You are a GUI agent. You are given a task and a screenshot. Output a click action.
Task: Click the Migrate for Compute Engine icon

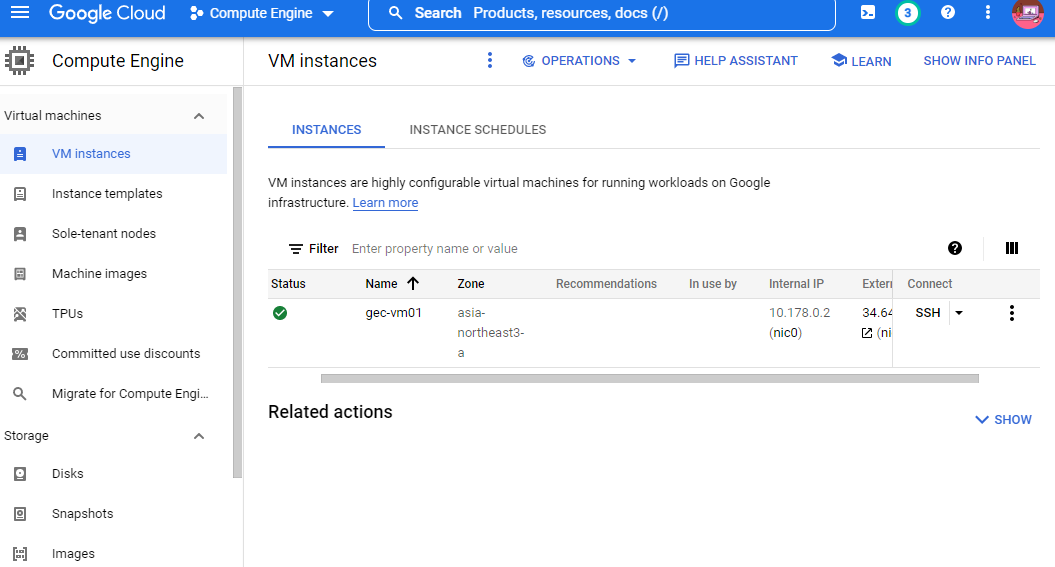(20, 393)
